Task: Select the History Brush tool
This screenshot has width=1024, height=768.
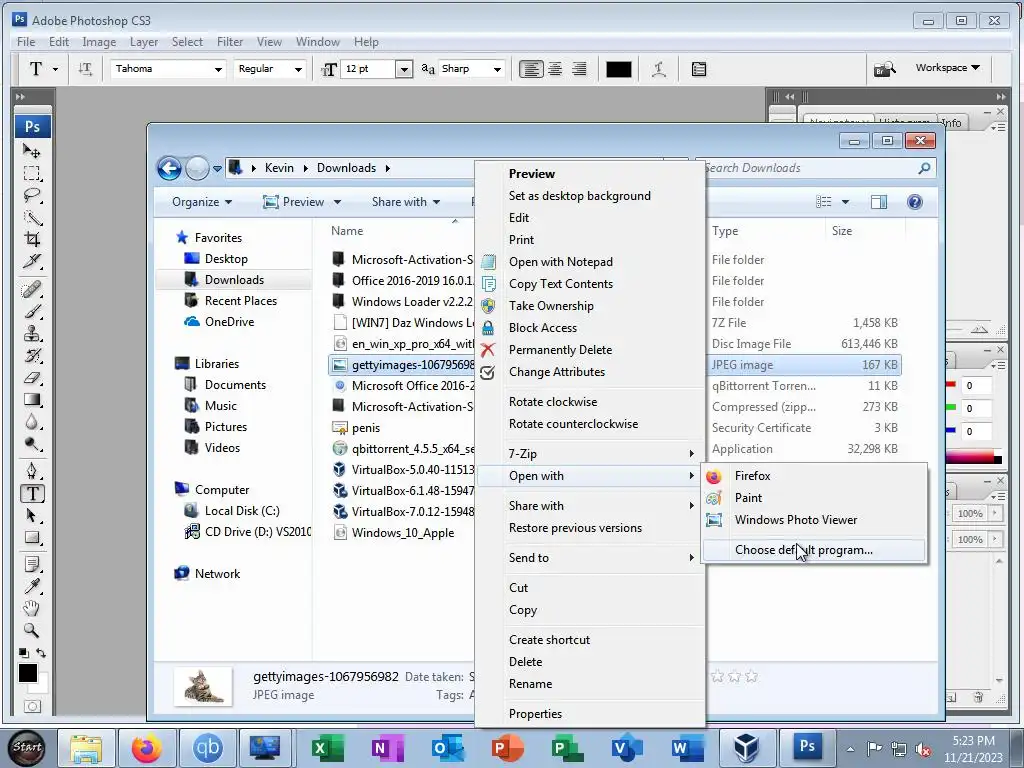Action: [32, 355]
